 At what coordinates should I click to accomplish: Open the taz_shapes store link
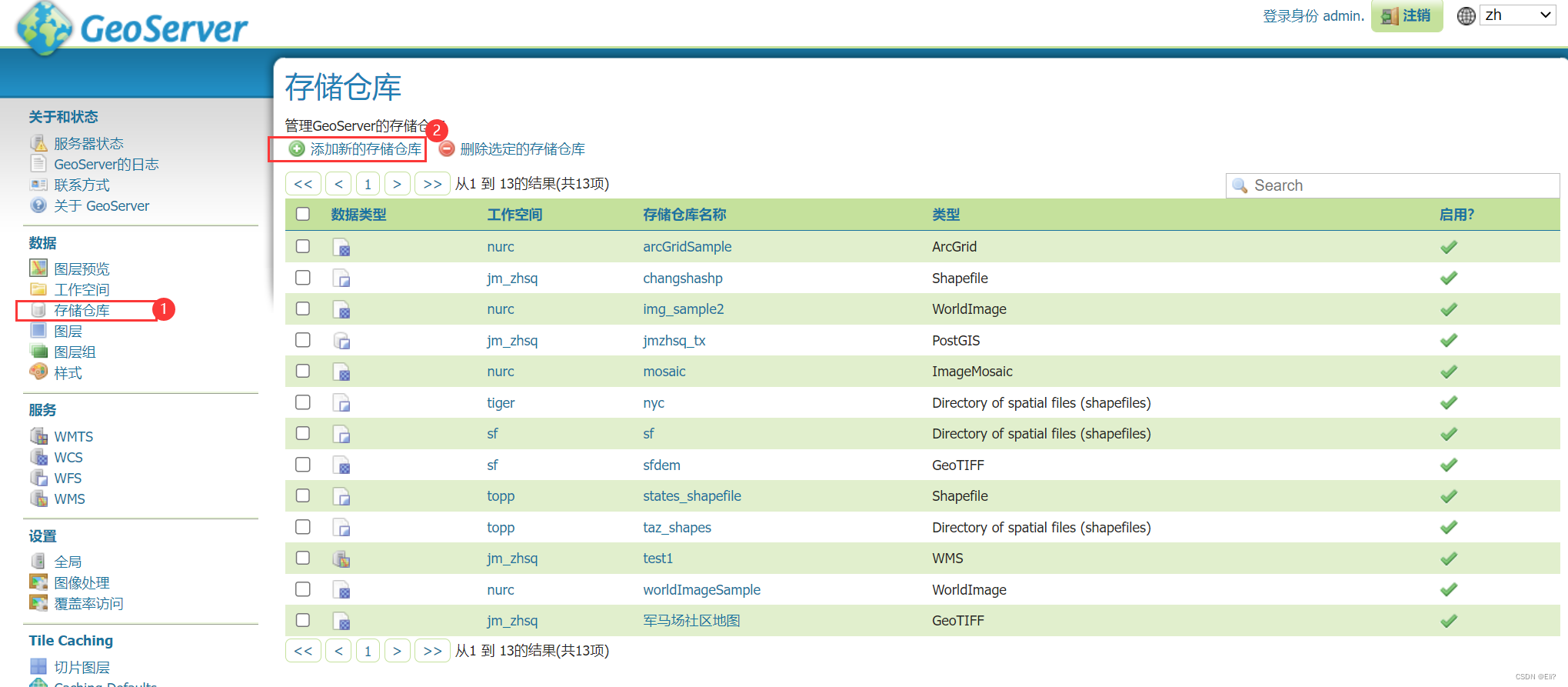coord(677,528)
